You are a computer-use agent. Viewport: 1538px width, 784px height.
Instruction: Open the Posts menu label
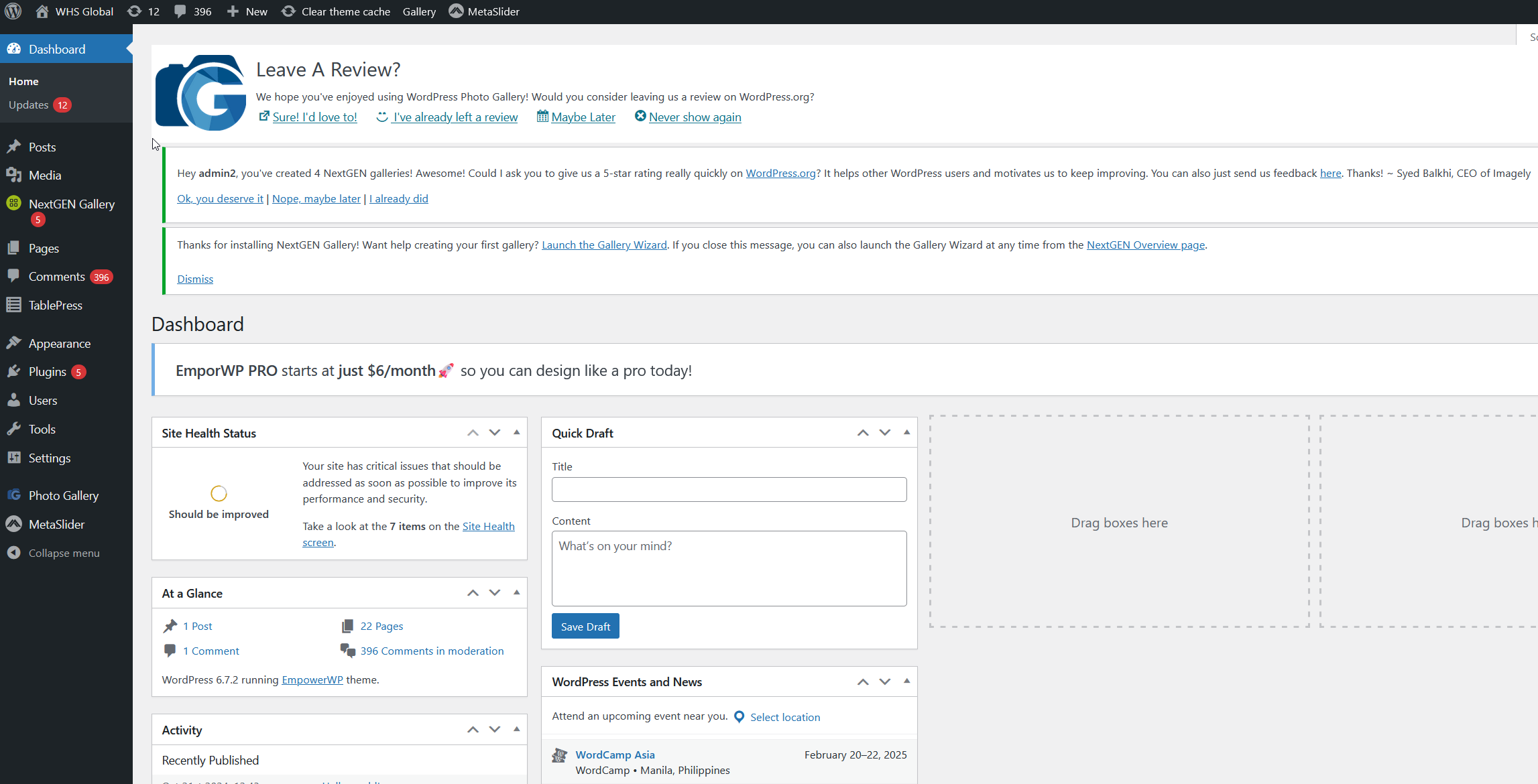[x=42, y=147]
